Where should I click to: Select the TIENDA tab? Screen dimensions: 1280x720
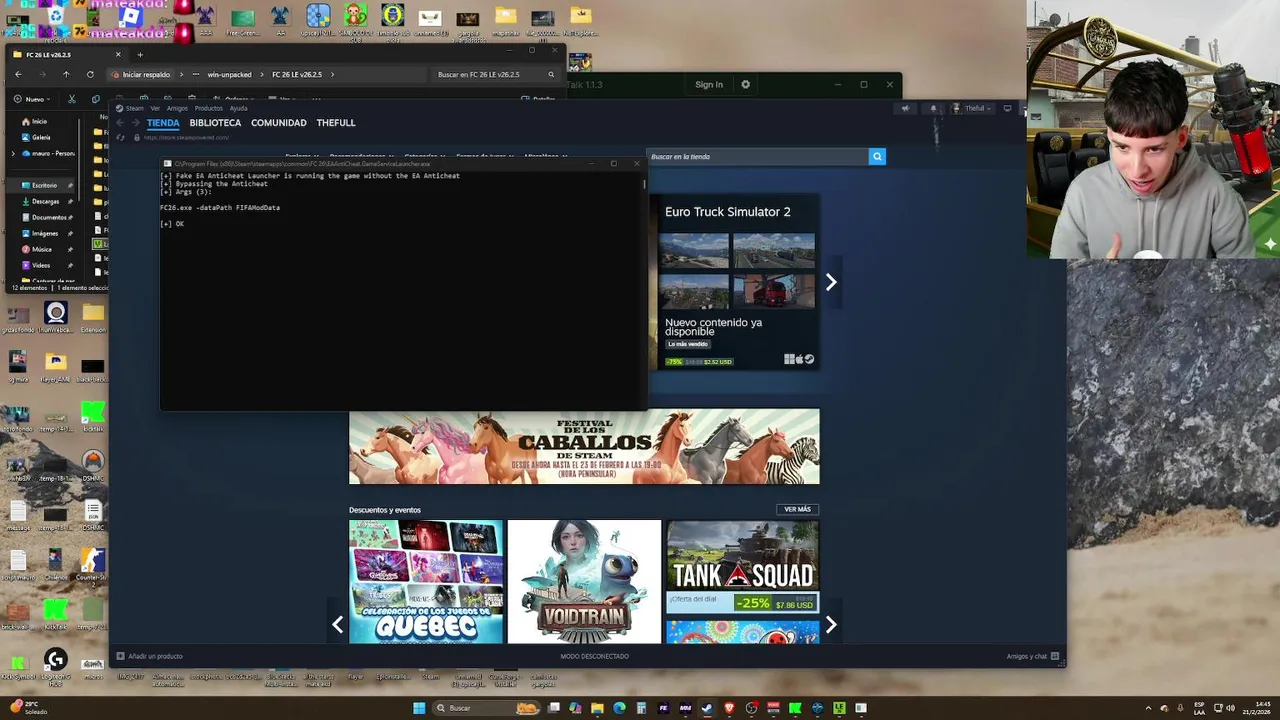coord(163,123)
